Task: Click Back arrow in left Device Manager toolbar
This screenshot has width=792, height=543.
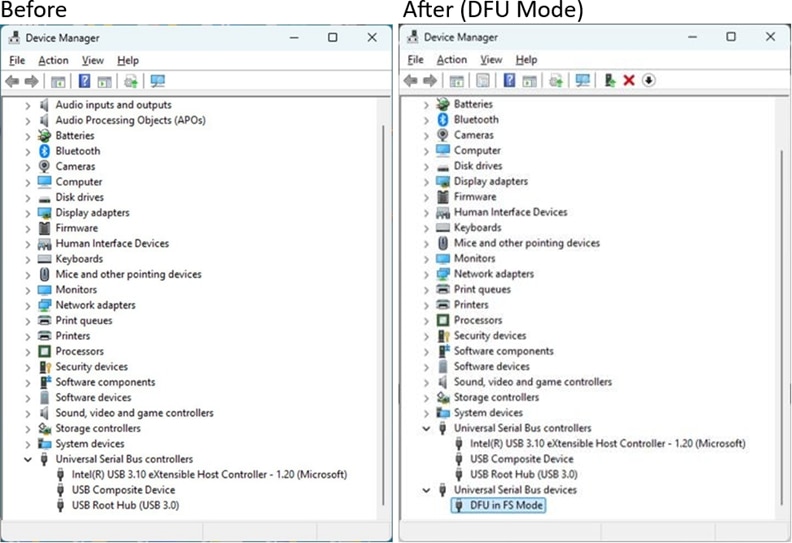Action: tap(12, 81)
